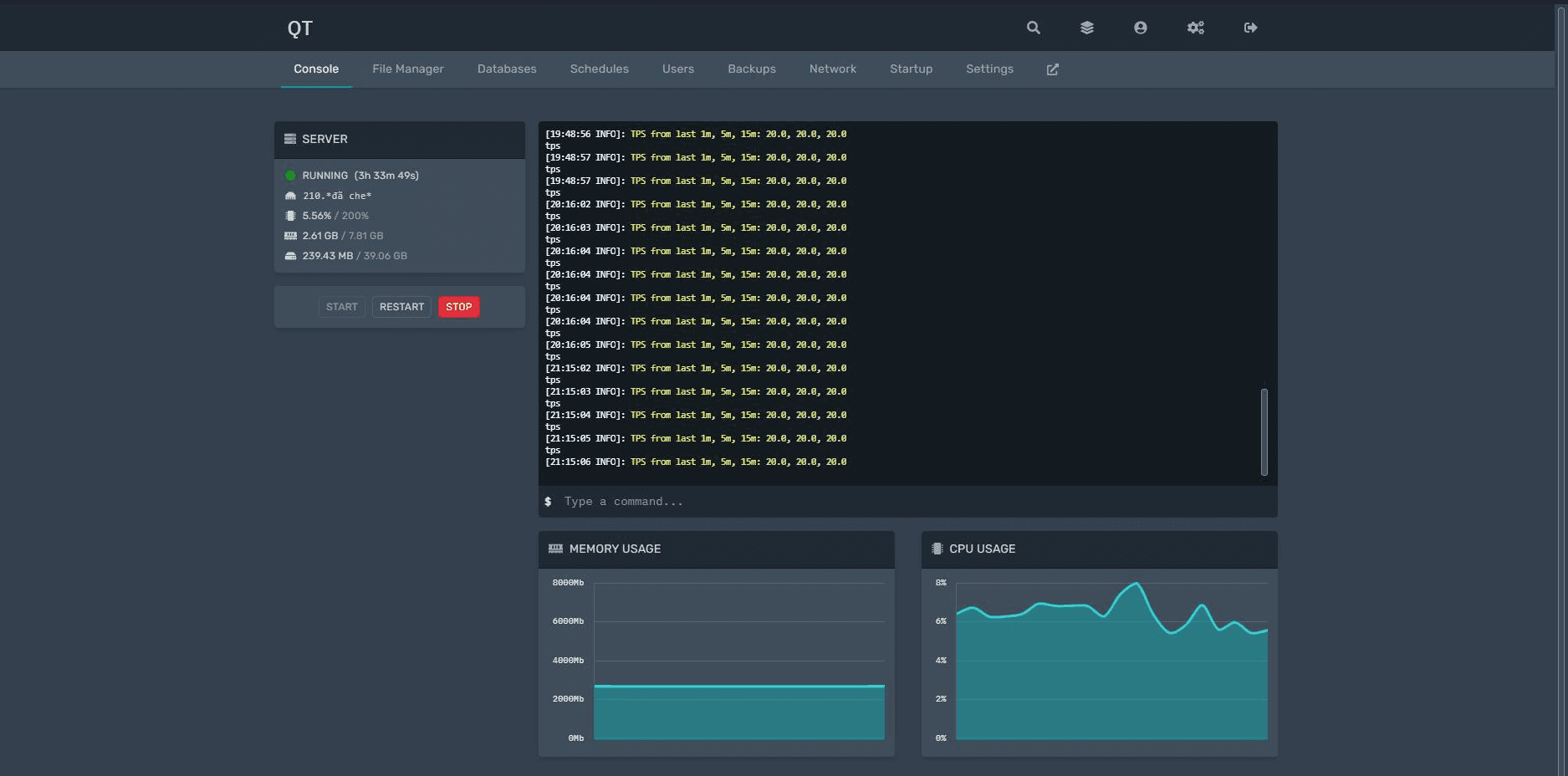Image resolution: width=1568 pixels, height=776 pixels.
Task: Click the 5.56% CPU value
Action: [x=317, y=216]
